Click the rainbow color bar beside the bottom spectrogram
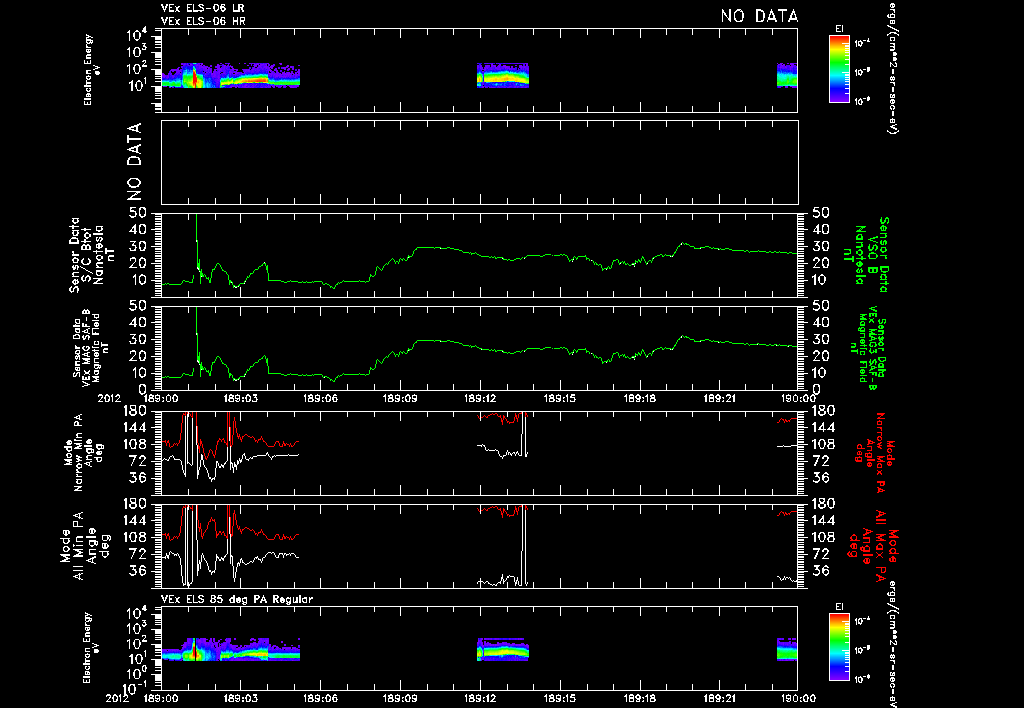This screenshot has width=1024, height=708. [839, 647]
